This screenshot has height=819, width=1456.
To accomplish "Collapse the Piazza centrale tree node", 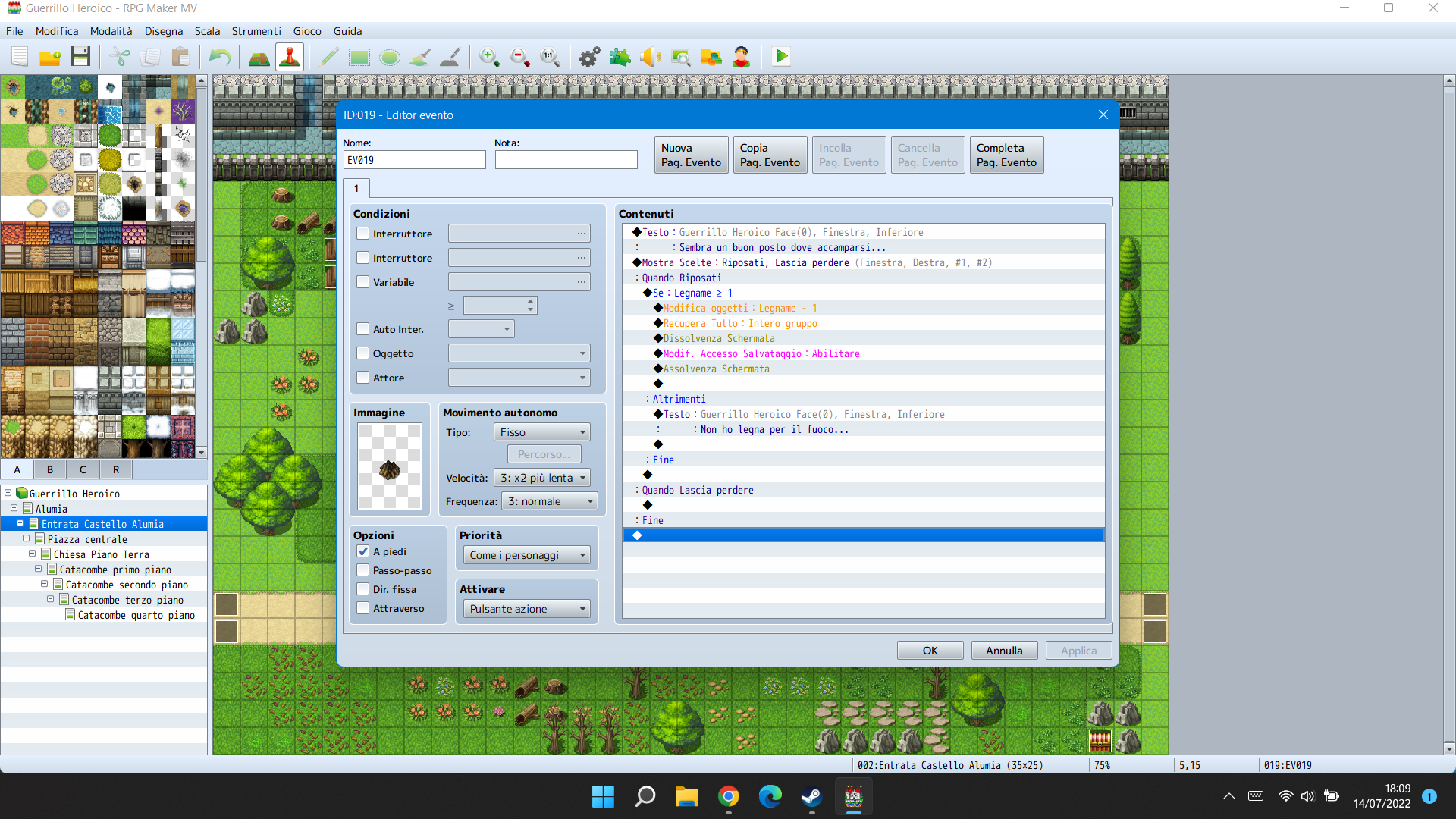I will click(x=26, y=539).
